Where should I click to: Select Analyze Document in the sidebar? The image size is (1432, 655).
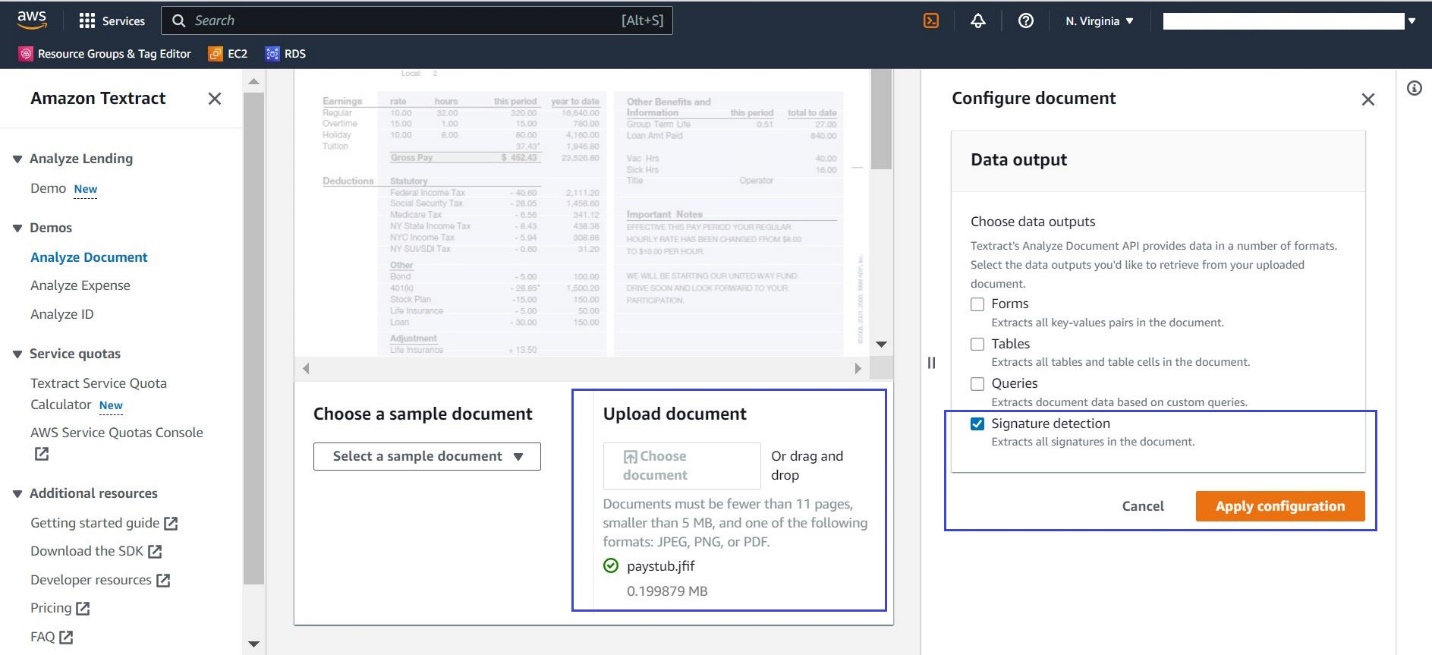(89, 257)
